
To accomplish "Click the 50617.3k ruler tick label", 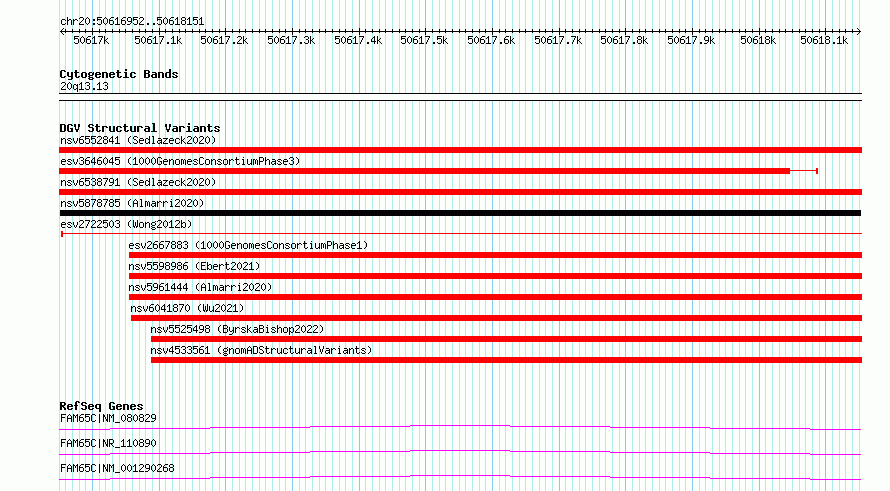I will click(291, 41).
